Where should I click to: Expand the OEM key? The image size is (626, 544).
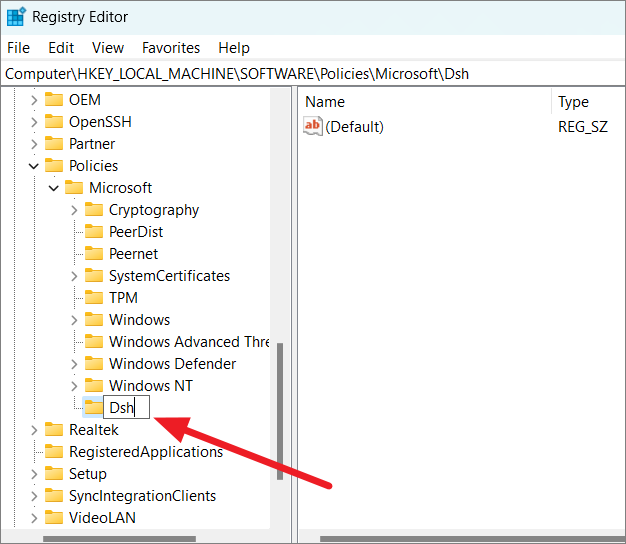pos(34,100)
